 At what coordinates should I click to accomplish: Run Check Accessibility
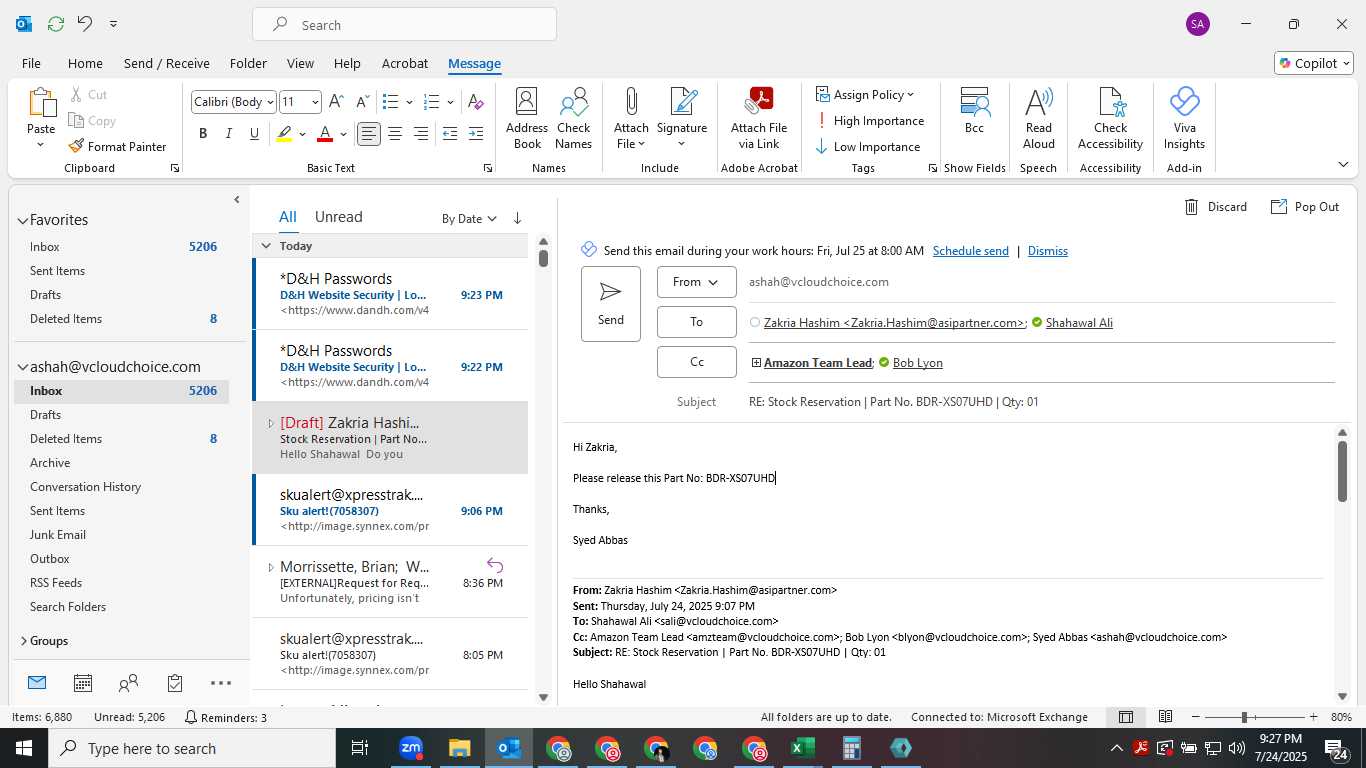point(1110,118)
